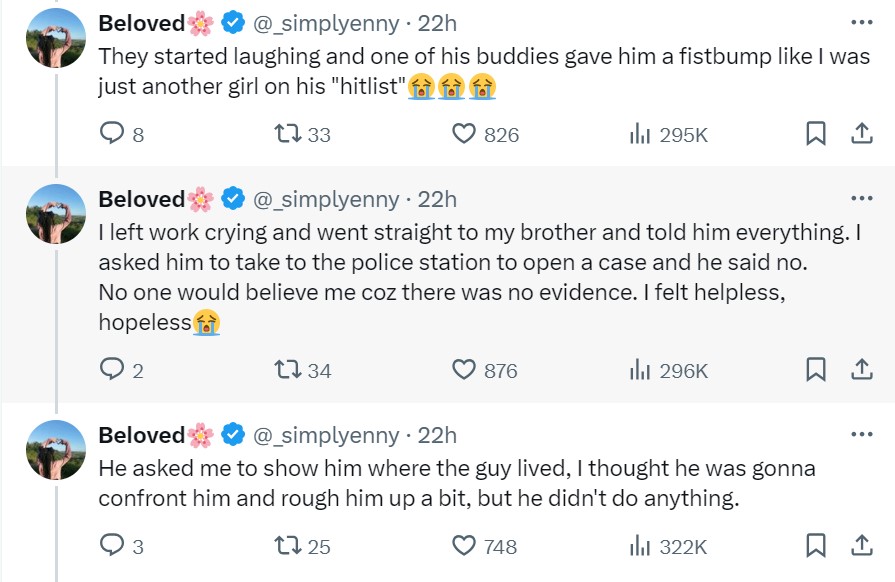Share the "hitlist" fistbump tweet
The image size is (895, 582).
tap(861, 134)
